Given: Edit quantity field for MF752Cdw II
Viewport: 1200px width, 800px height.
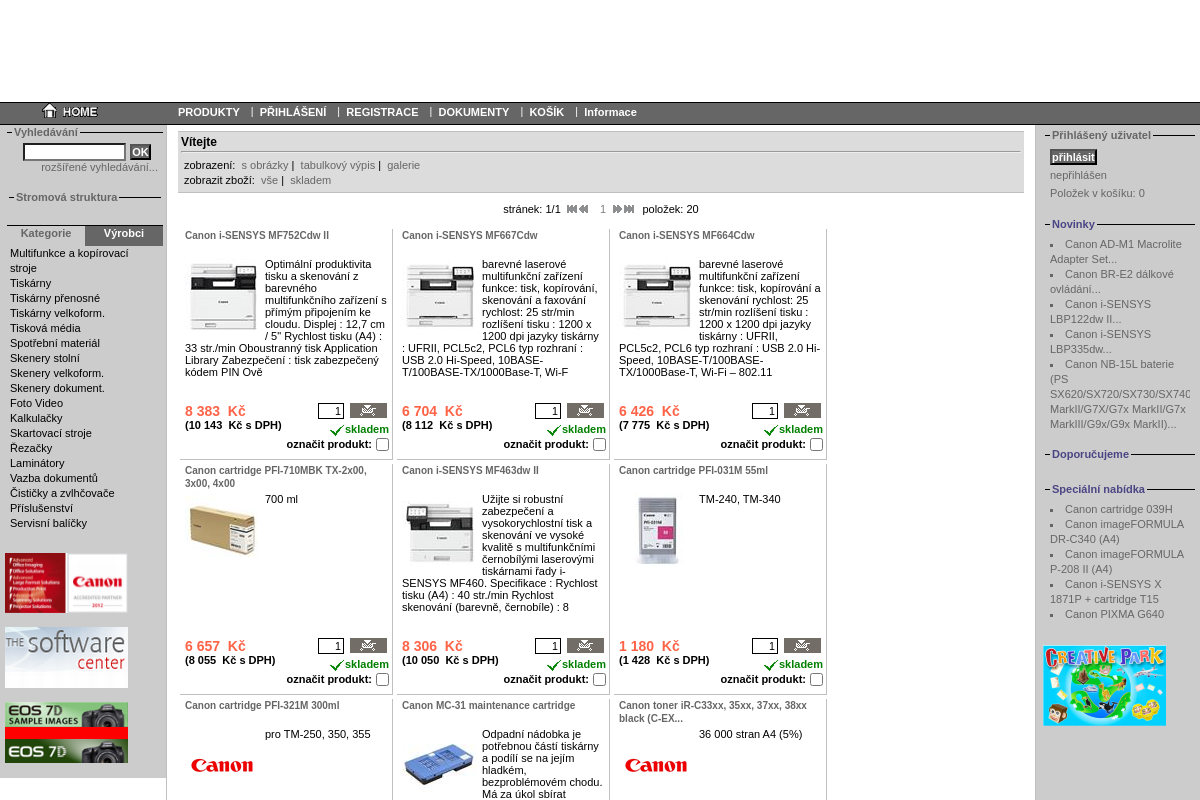Looking at the screenshot, I should click(331, 411).
